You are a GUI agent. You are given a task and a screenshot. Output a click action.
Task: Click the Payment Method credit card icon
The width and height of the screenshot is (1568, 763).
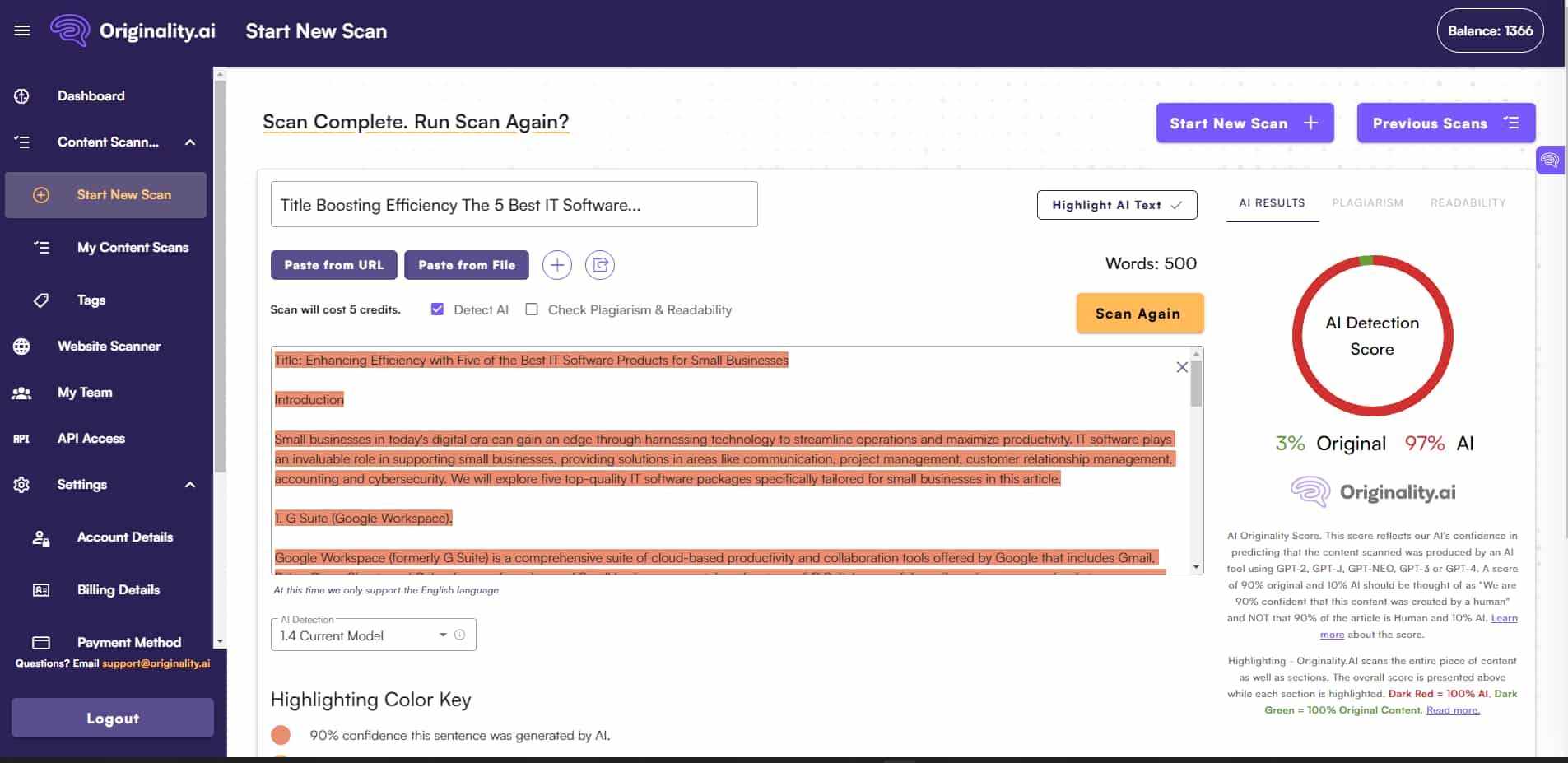pyautogui.click(x=41, y=642)
